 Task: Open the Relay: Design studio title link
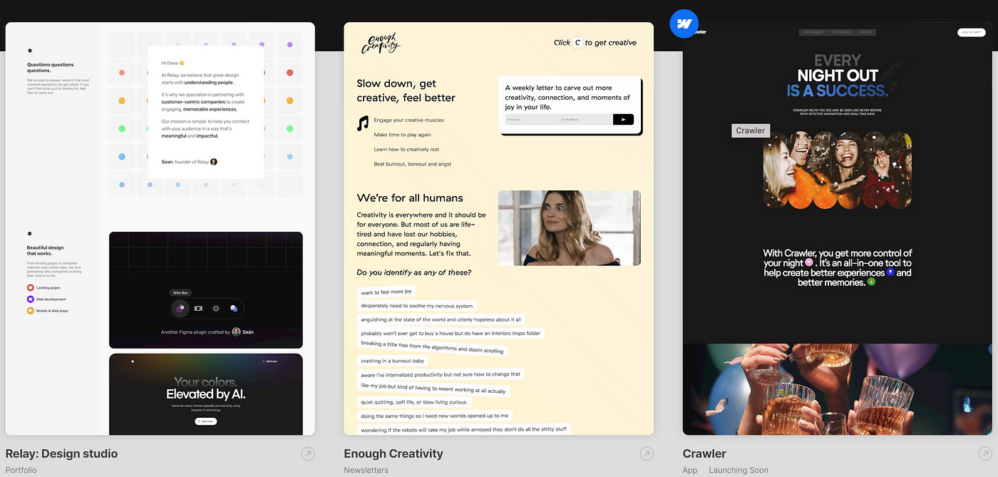(61, 453)
